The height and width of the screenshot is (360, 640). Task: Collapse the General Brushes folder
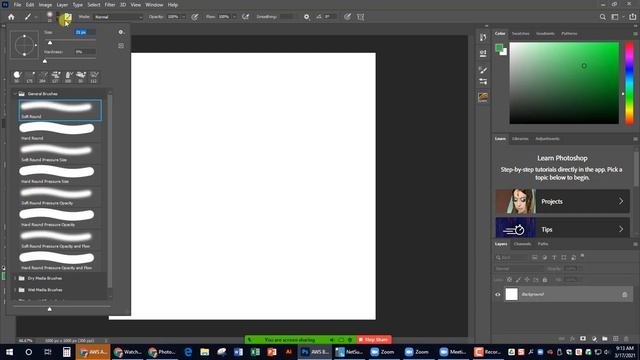click(x=15, y=94)
